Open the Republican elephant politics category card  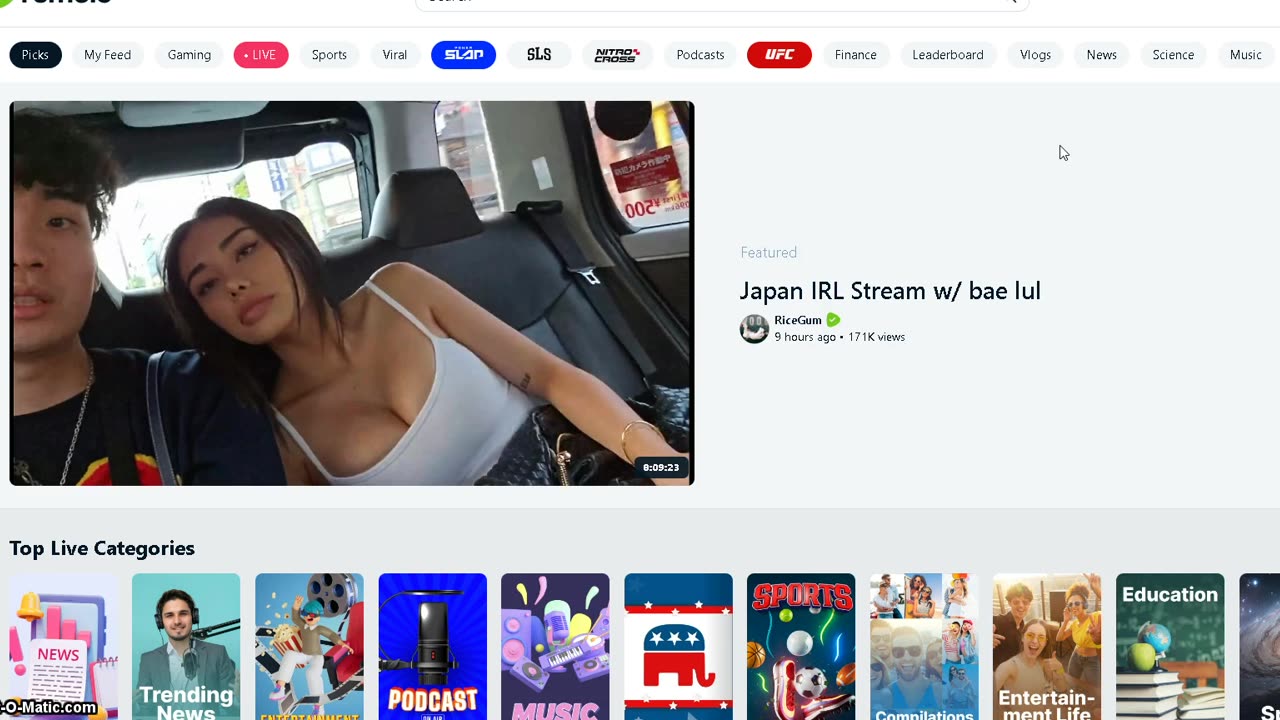[x=678, y=646]
